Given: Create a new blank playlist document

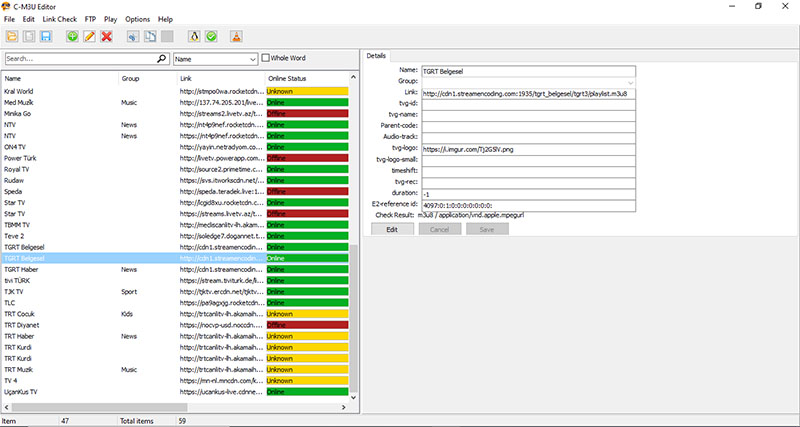Looking at the screenshot, I should (x=29, y=36).
